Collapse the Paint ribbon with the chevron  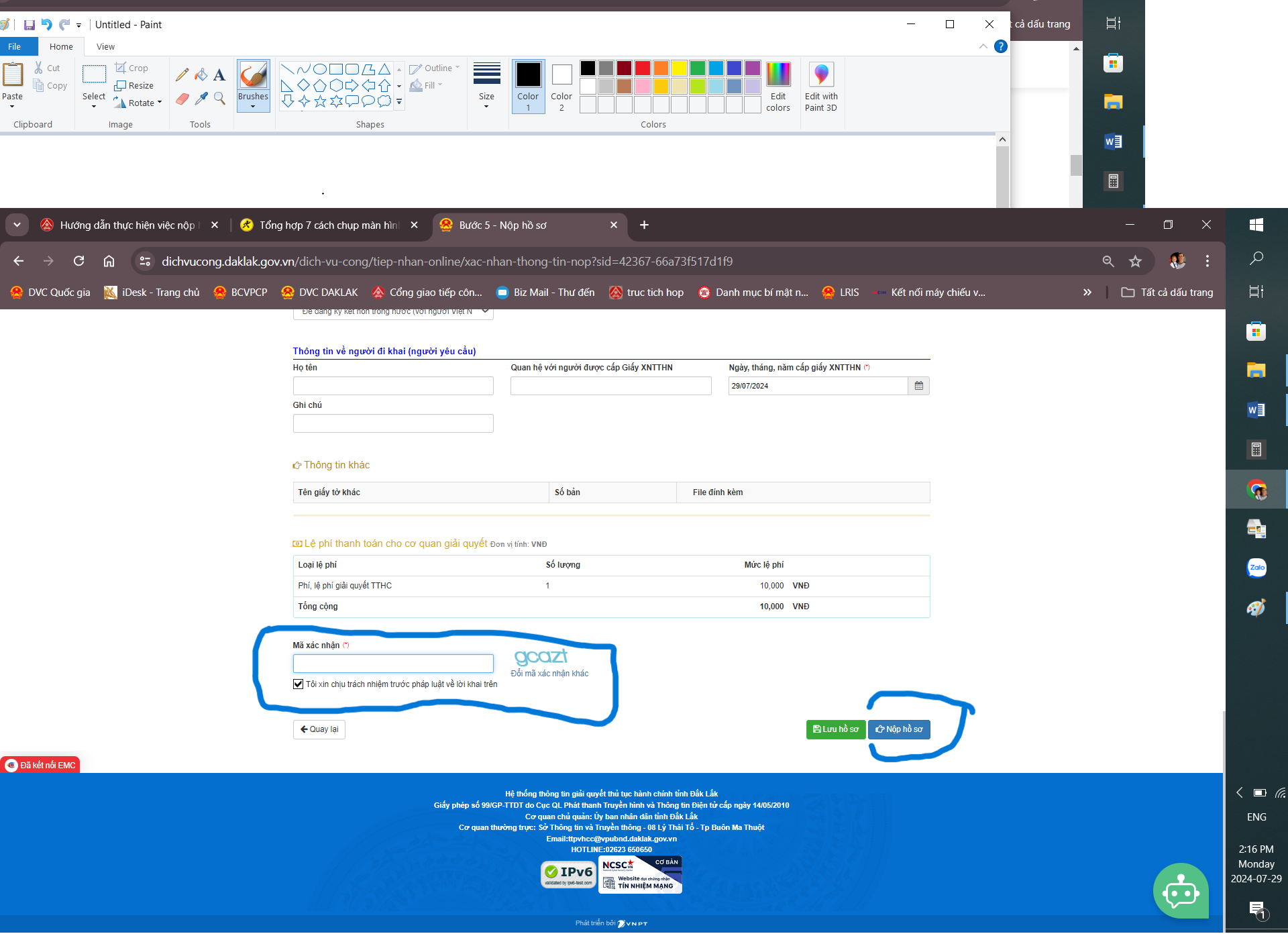pos(983,46)
